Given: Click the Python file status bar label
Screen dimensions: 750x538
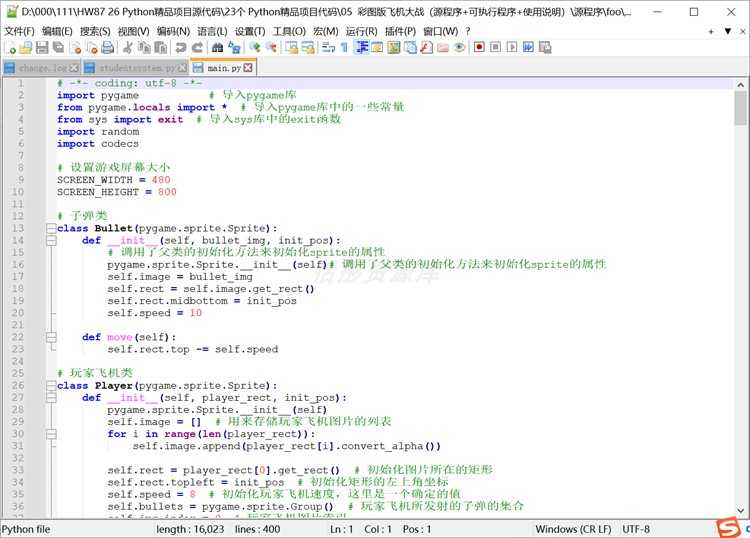Looking at the screenshot, I should point(26,529).
